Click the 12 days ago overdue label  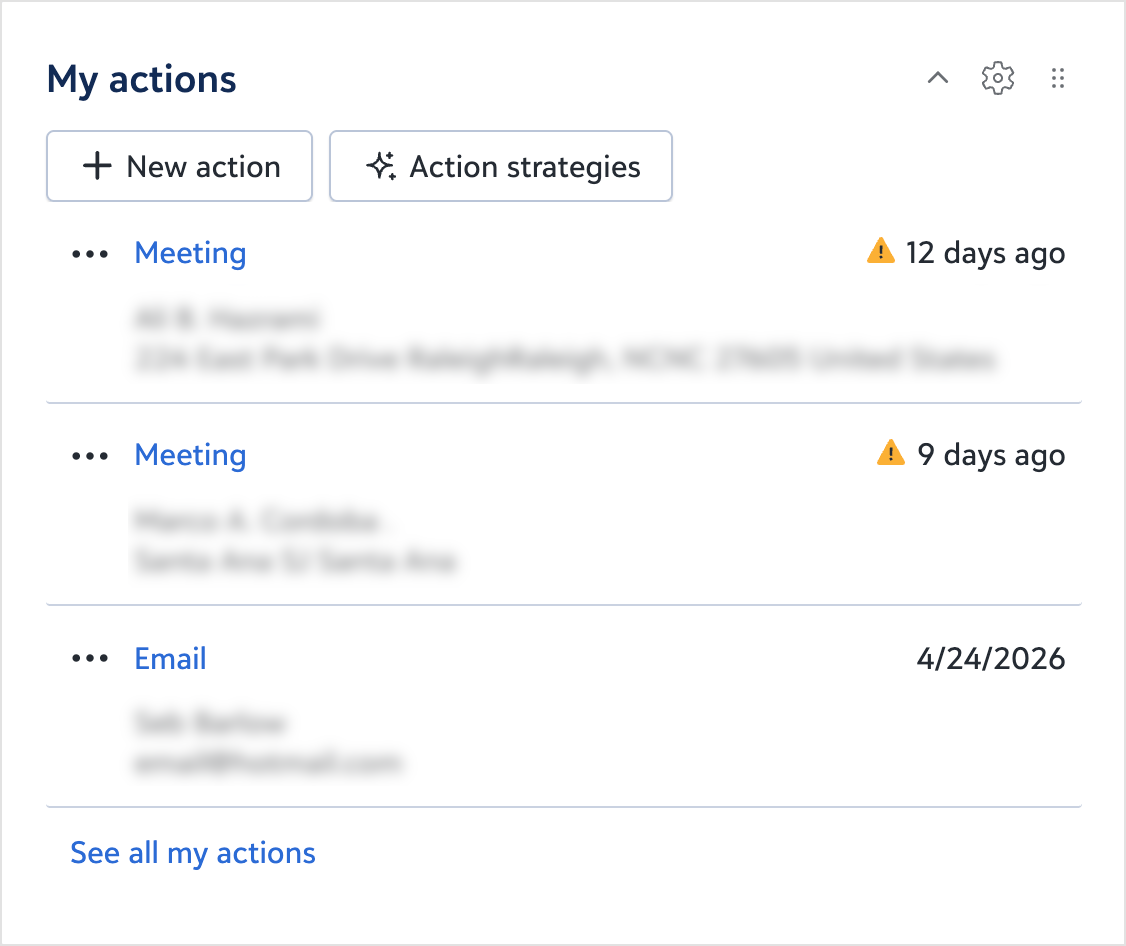tap(985, 254)
